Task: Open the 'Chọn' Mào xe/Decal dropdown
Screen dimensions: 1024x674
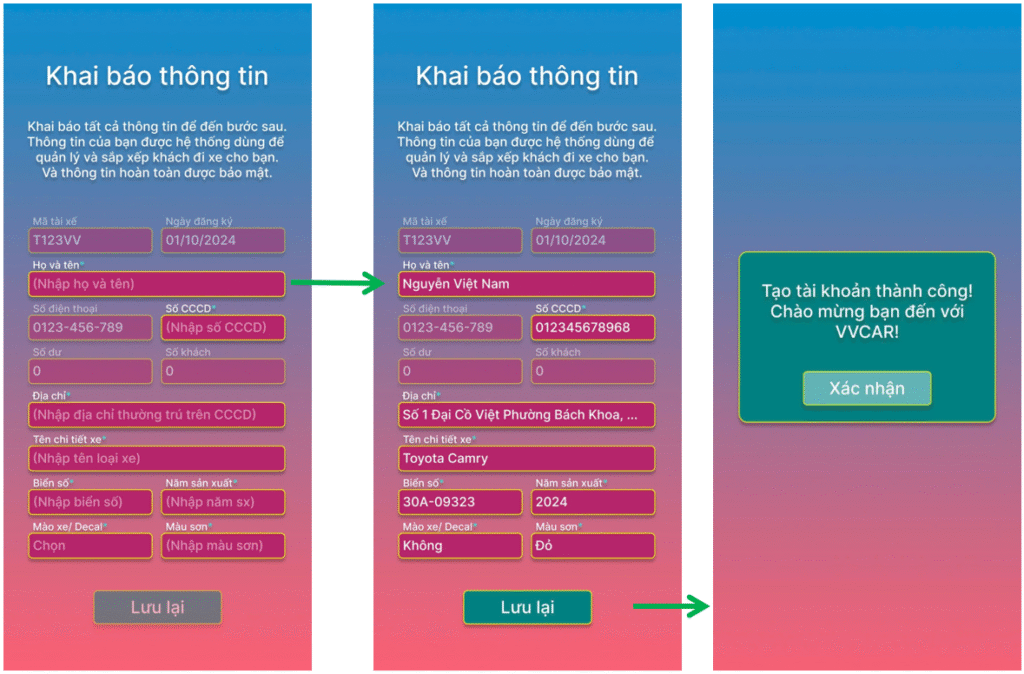Action: [91, 546]
